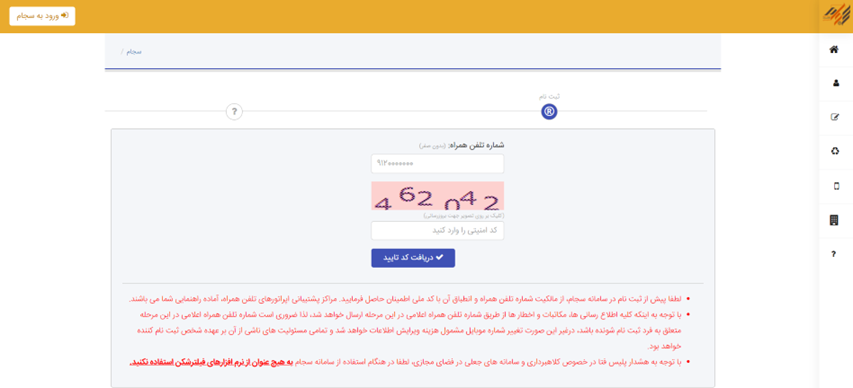
Task: Click the question mark help icon in sidebar
Action: (833, 254)
